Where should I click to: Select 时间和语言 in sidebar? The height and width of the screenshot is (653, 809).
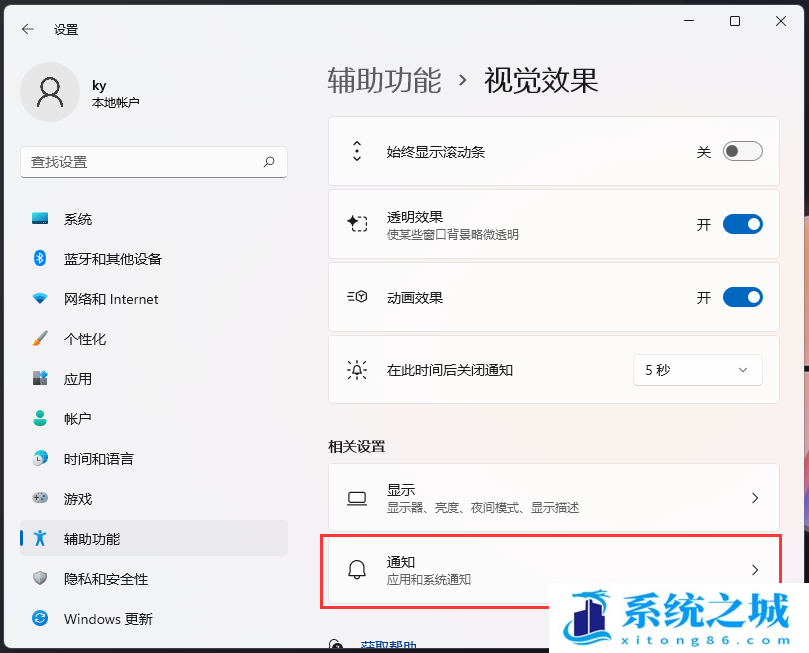(154, 458)
